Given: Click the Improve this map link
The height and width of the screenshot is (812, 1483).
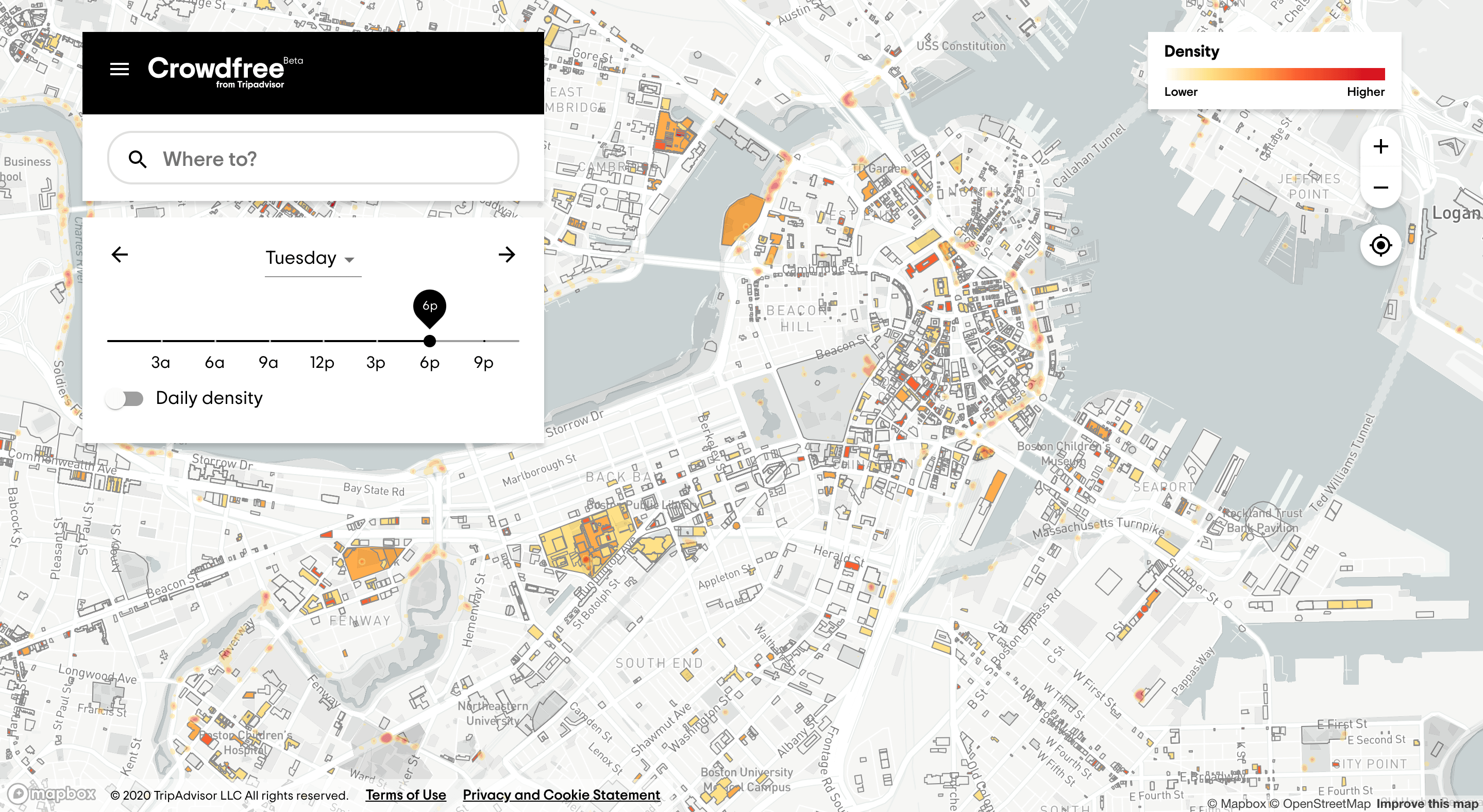Looking at the screenshot, I should pyautogui.click(x=1427, y=803).
